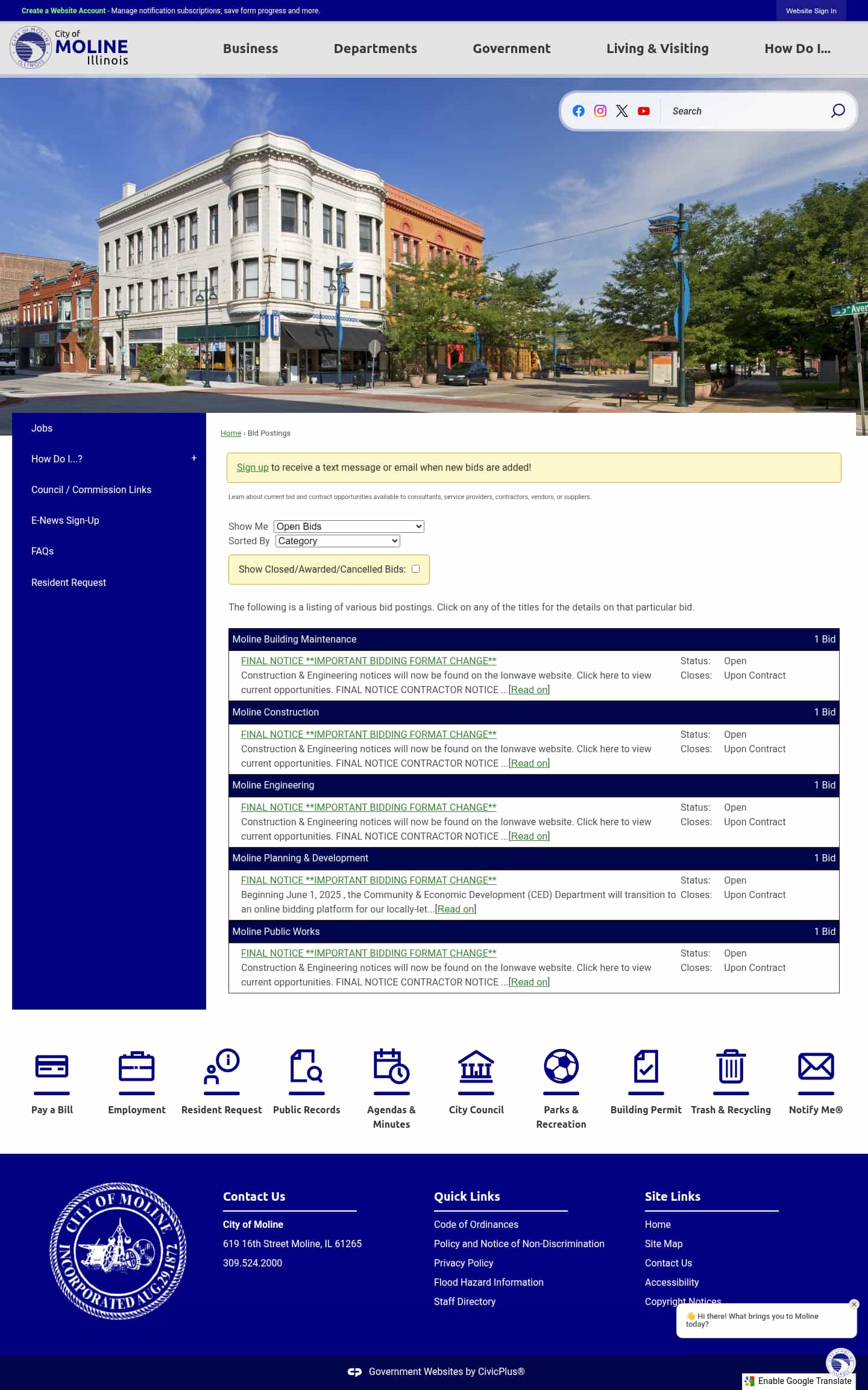This screenshot has width=868, height=1390.
Task: Open the Facebook social icon
Action: coord(578,111)
